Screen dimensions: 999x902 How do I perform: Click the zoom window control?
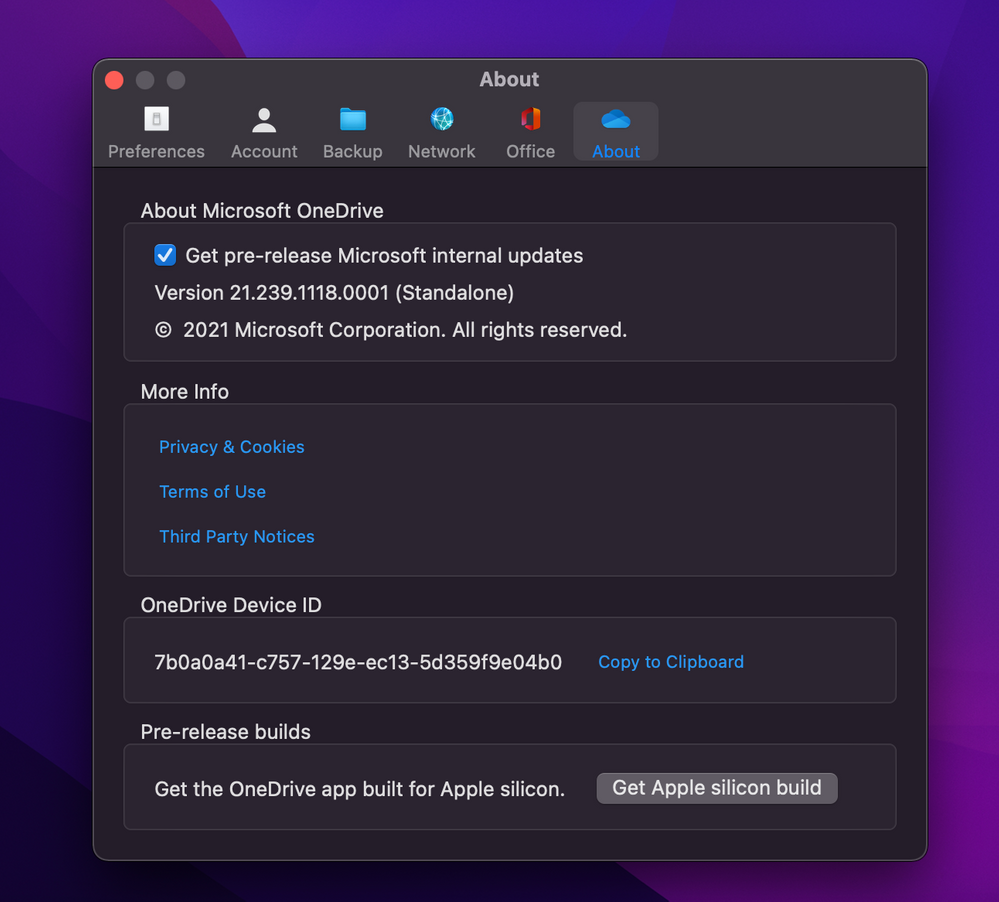tap(175, 80)
